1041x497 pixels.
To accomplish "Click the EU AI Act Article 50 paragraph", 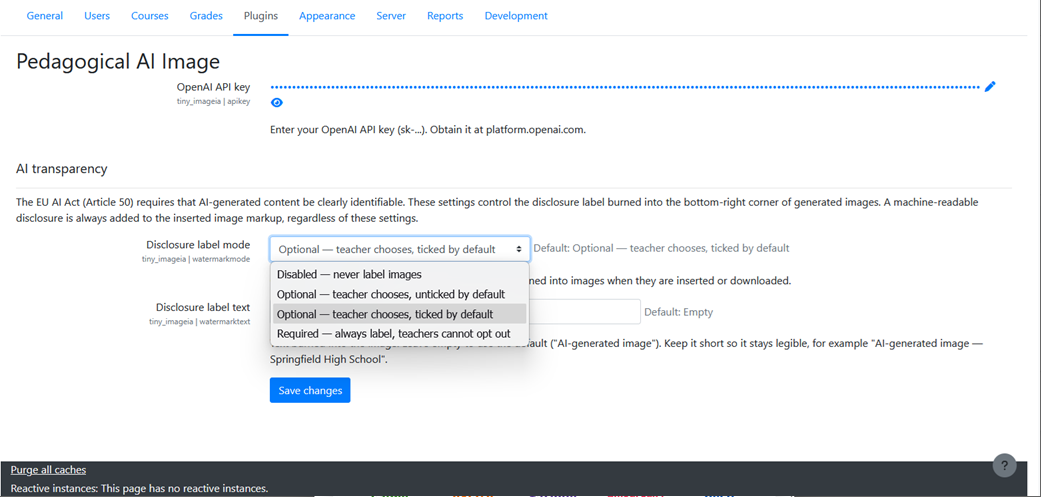I will point(497,209).
